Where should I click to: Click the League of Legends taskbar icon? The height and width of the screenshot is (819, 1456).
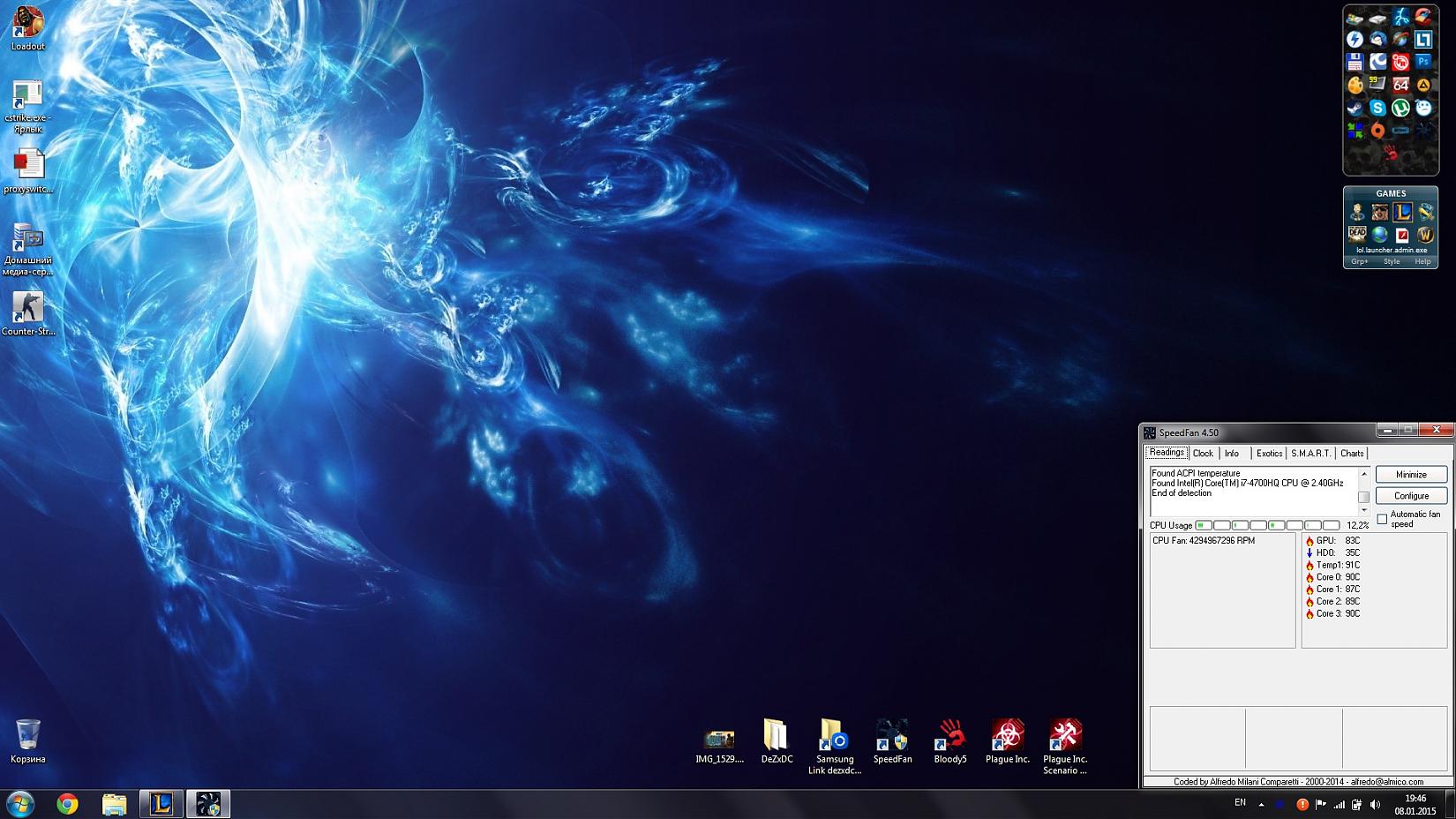coord(161,804)
